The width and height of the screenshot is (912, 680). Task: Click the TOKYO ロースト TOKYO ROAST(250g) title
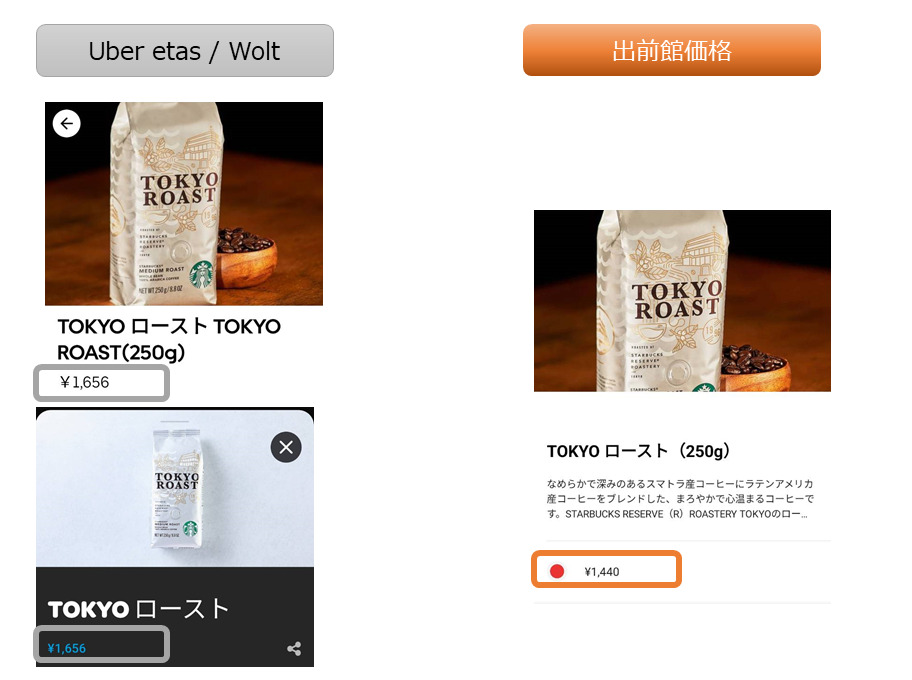point(169,339)
